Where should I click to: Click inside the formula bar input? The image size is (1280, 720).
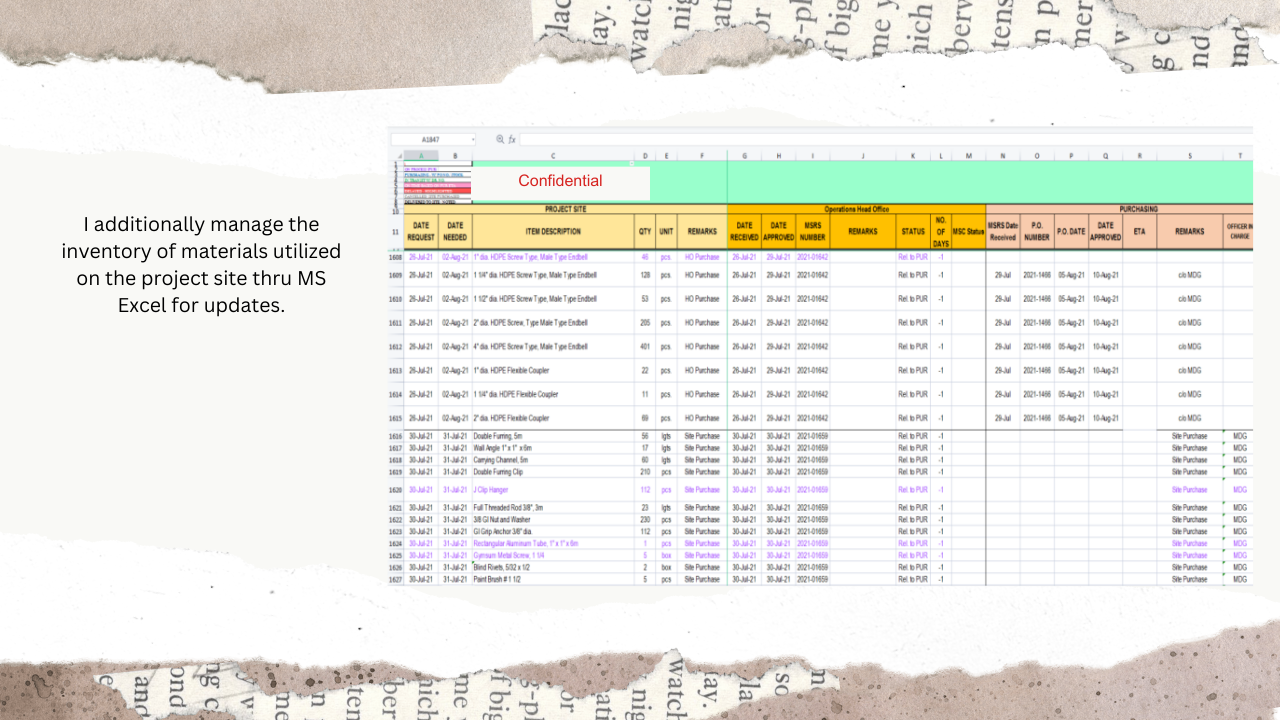click(885, 140)
